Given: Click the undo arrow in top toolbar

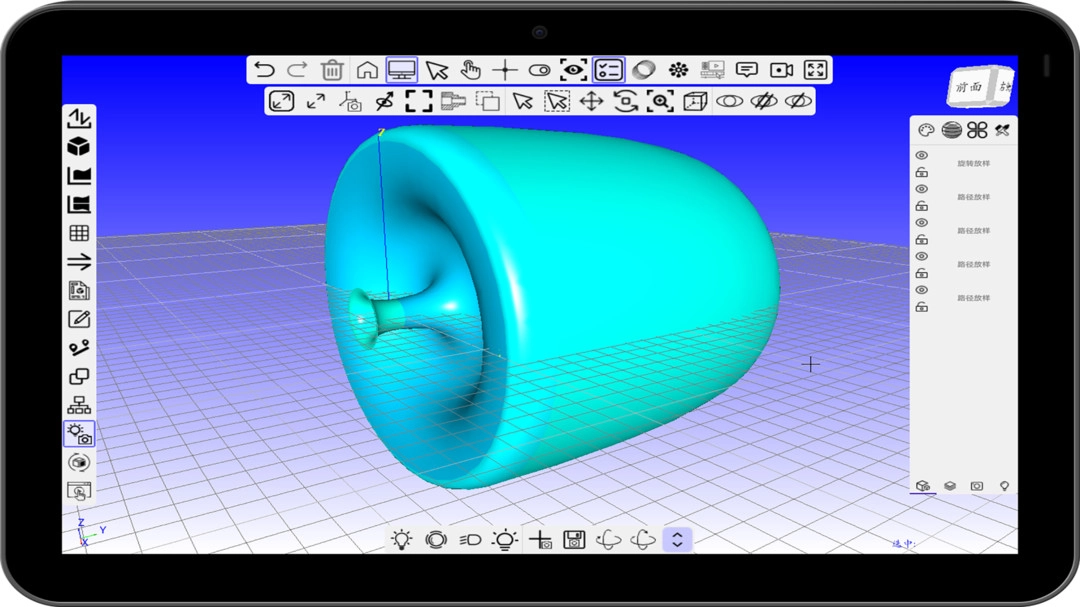Looking at the screenshot, I should [x=264, y=70].
